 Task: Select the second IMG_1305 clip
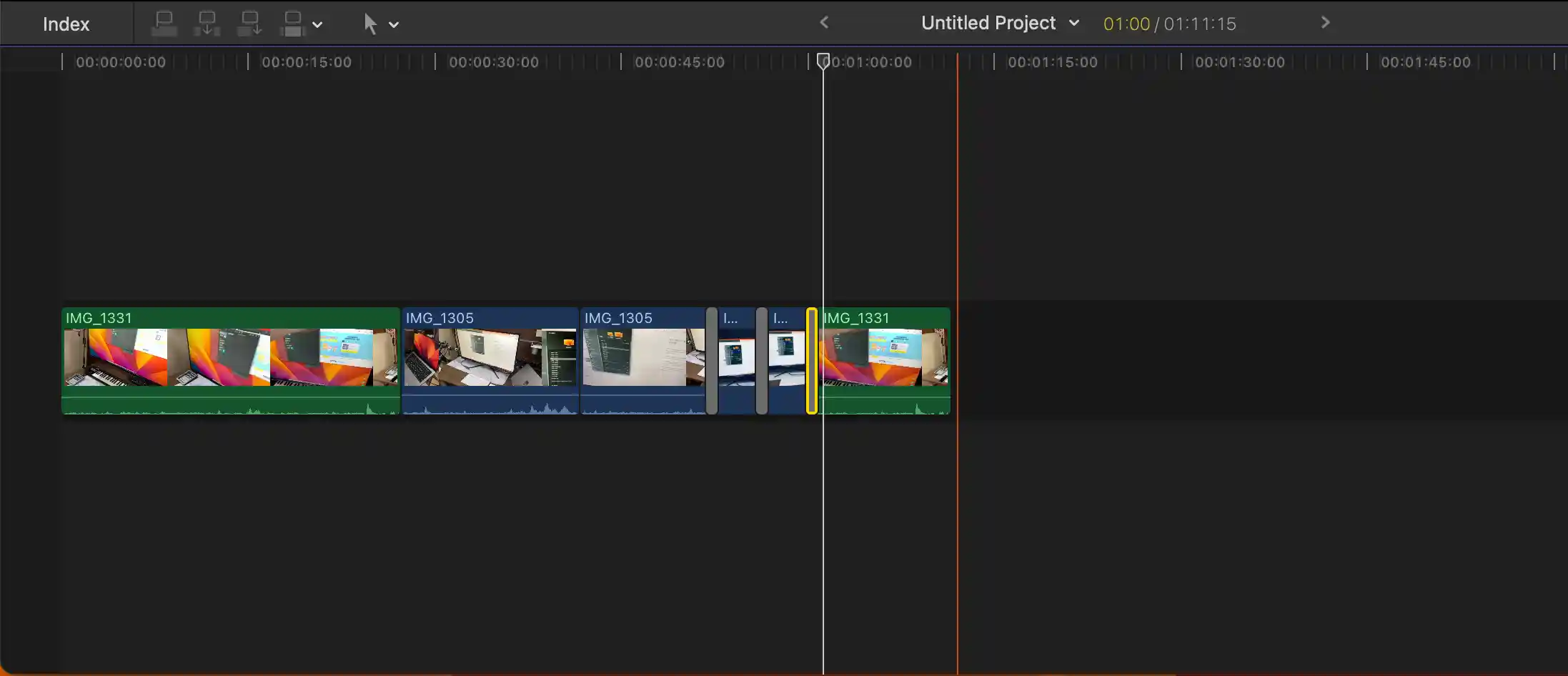pos(642,360)
